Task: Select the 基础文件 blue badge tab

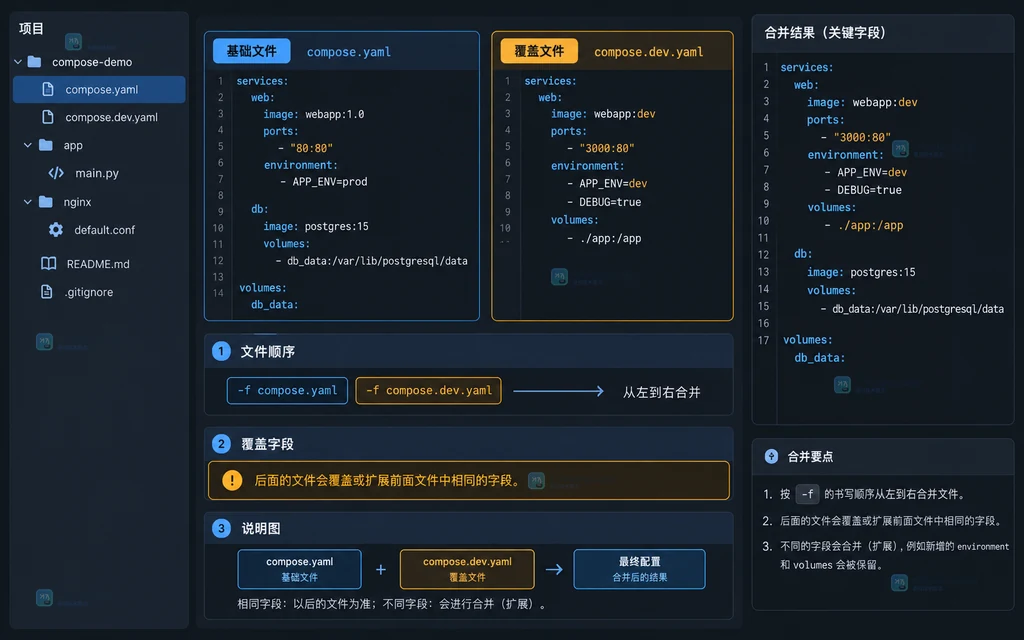Action: (251, 51)
